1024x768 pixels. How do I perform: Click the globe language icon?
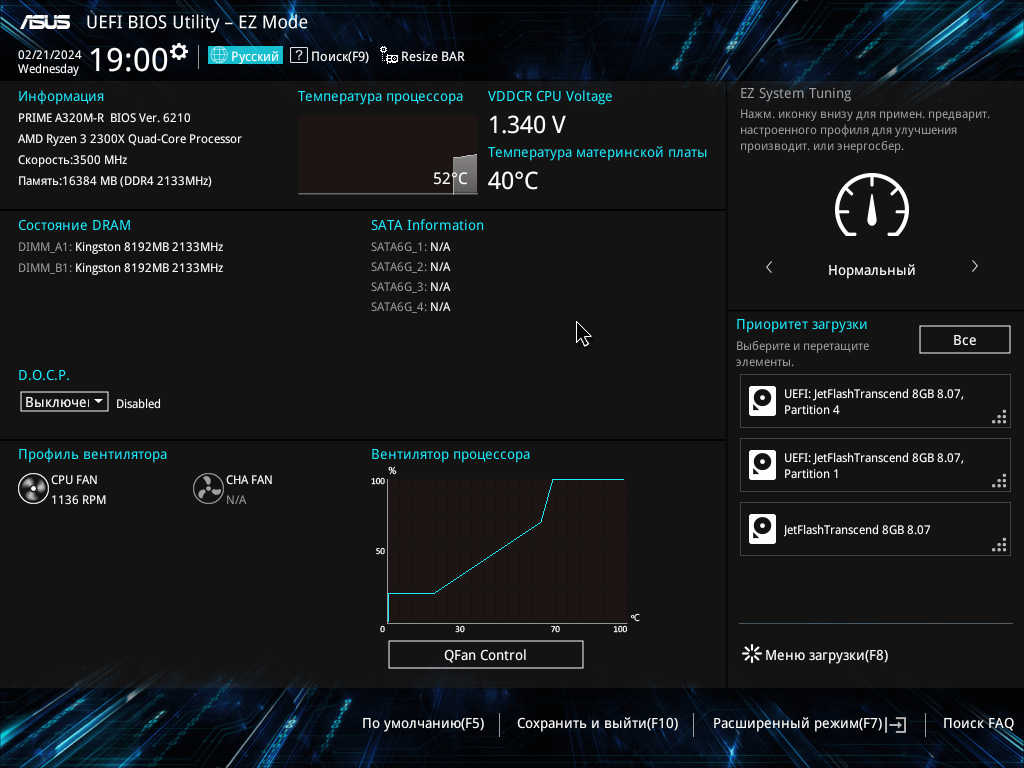tap(219, 56)
